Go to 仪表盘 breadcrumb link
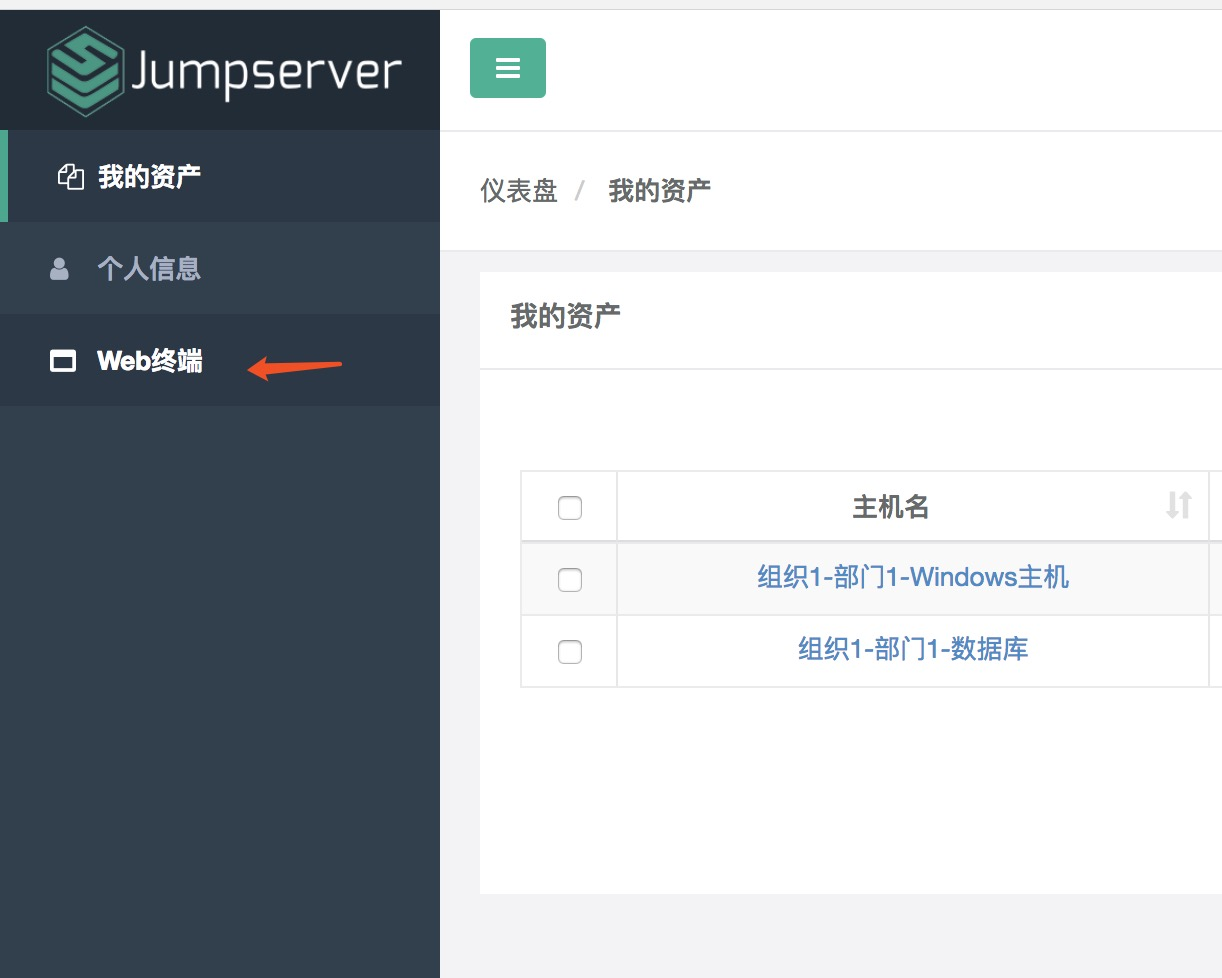Image resolution: width=1222 pixels, height=978 pixels. 519,190
